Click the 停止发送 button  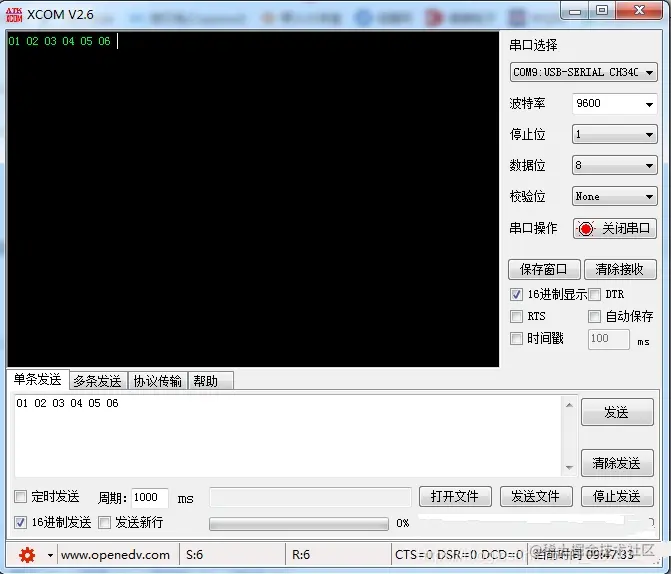click(x=617, y=497)
